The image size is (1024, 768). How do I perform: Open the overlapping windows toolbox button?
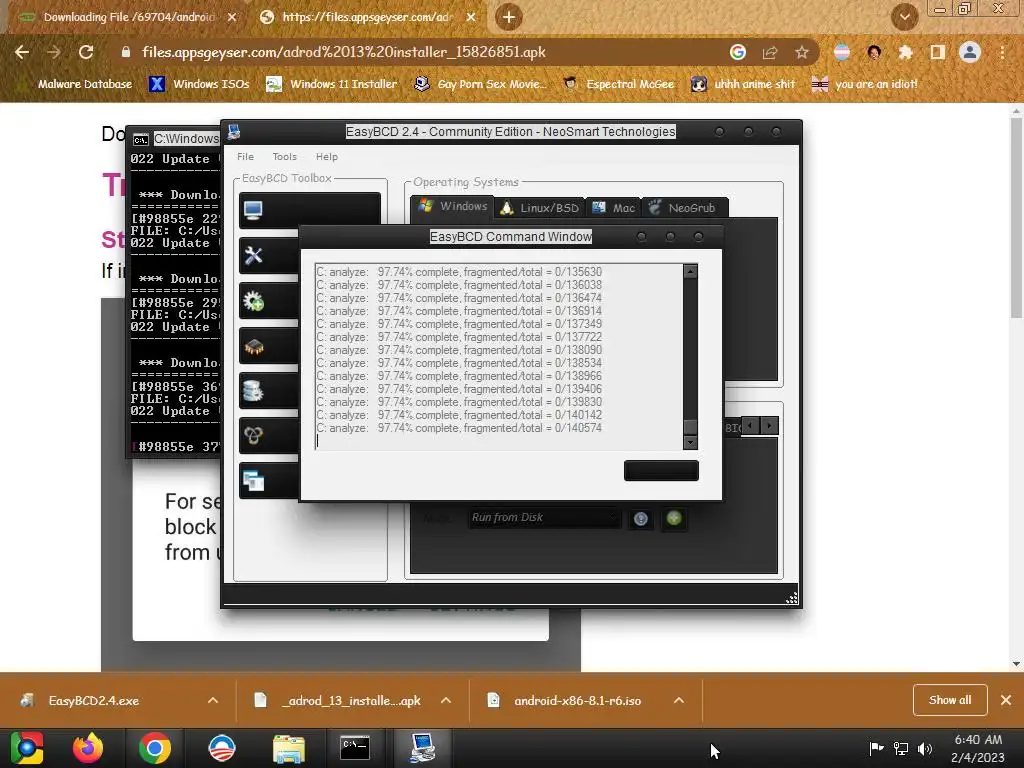[x=269, y=481]
